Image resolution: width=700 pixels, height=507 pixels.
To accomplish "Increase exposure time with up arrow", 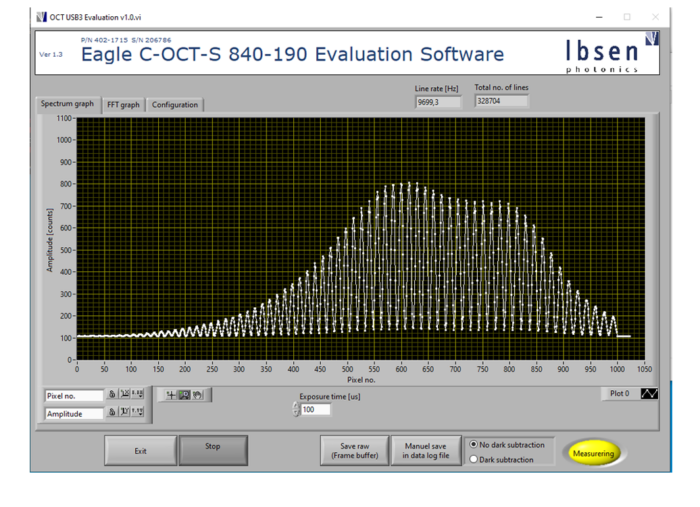I will pyautogui.click(x=296, y=405).
